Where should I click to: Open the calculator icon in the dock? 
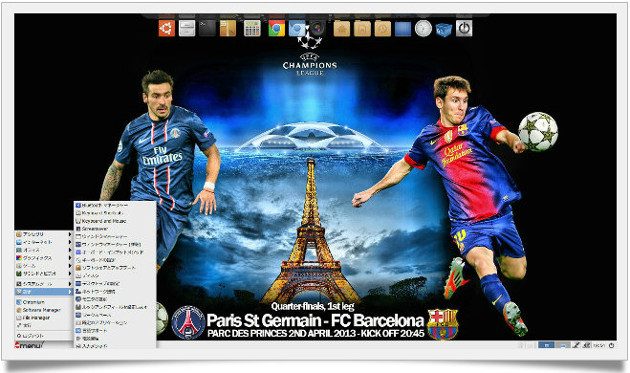pyautogui.click(x=252, y=29)
